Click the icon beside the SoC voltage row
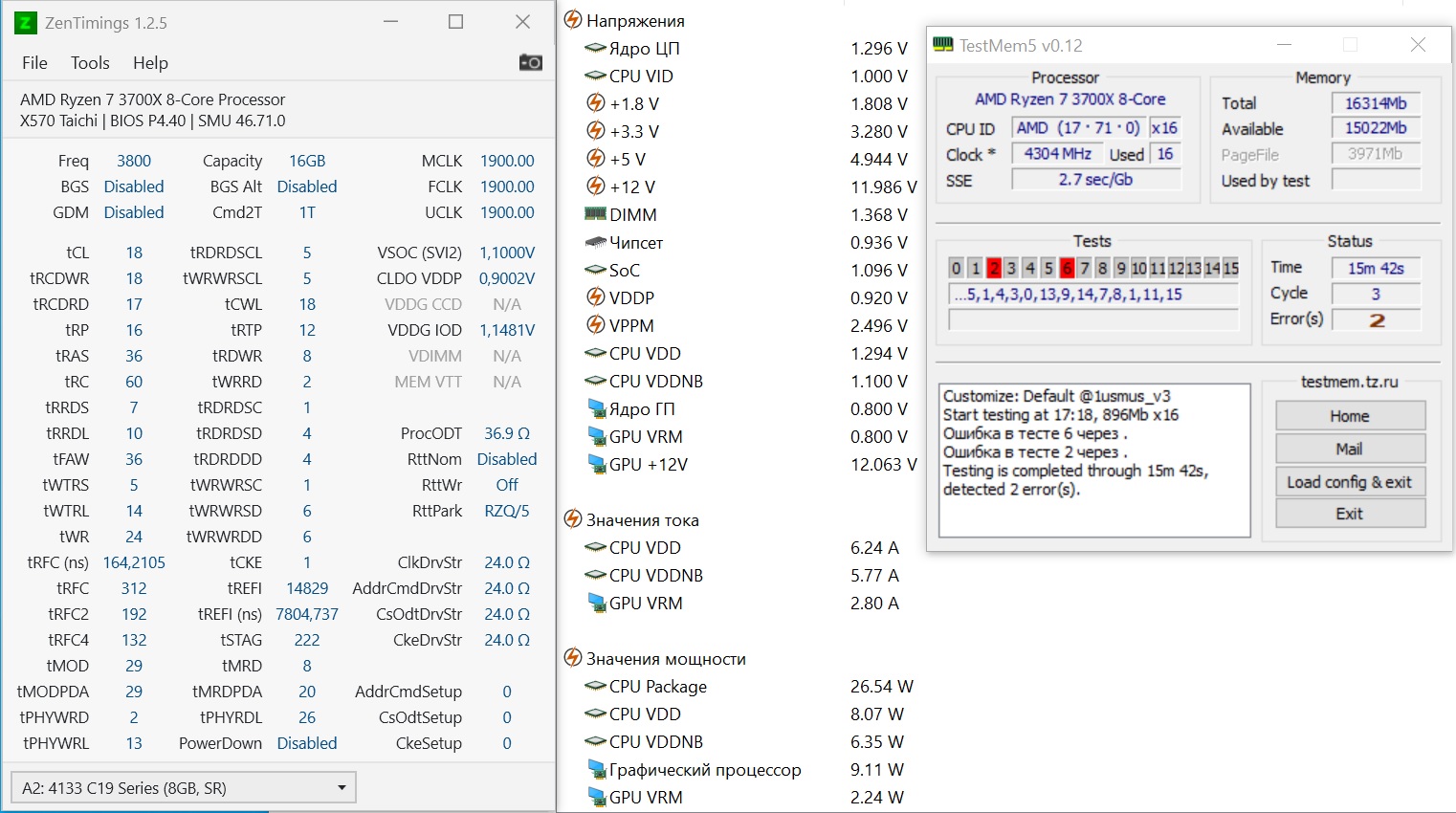 pos(595,270)
